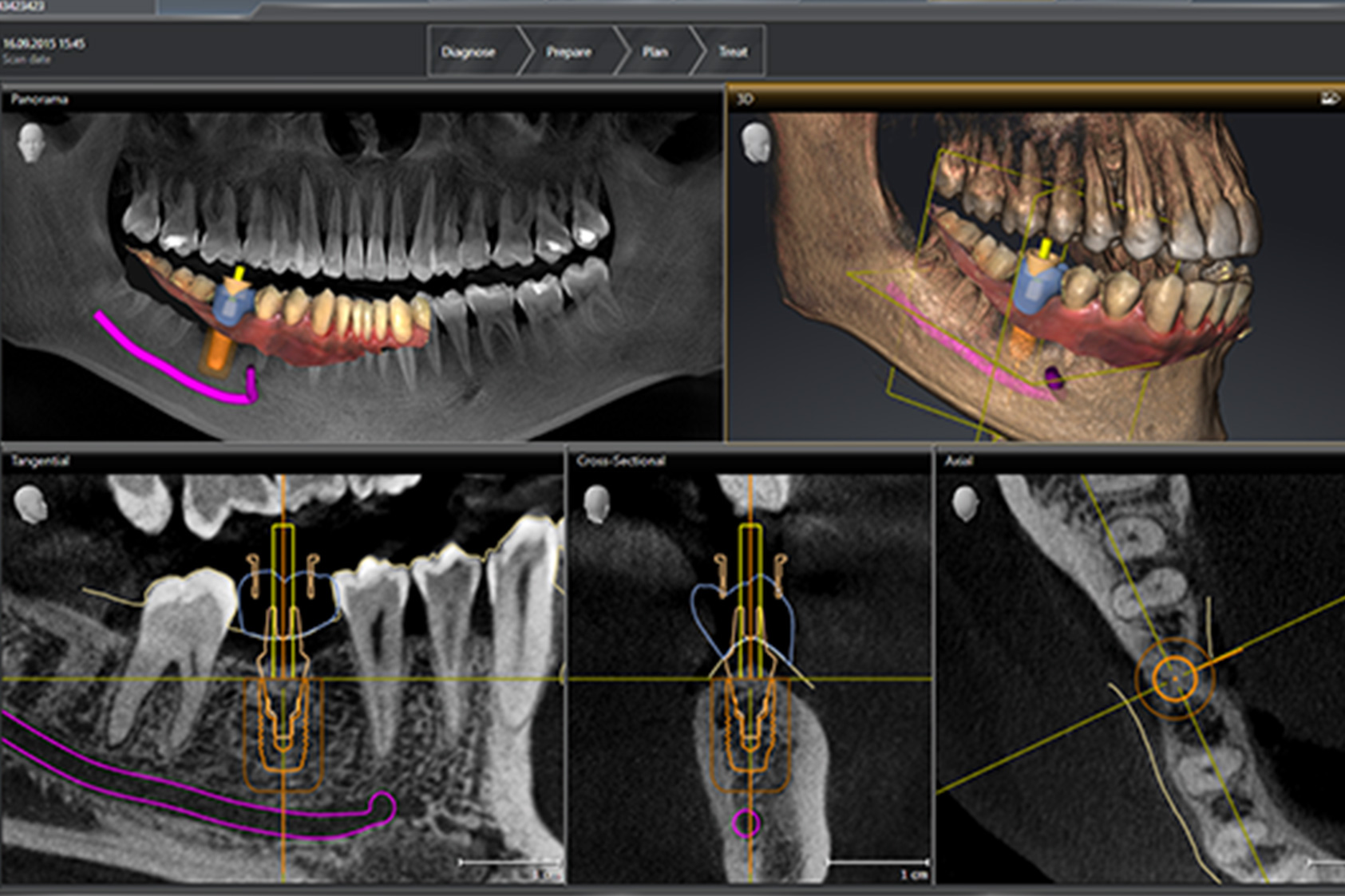The width and height of the screenshot is (1345, 896).
Task: Select the magenta nerve canal circle in Cross-Sectional view
Action: coord(746,823)
